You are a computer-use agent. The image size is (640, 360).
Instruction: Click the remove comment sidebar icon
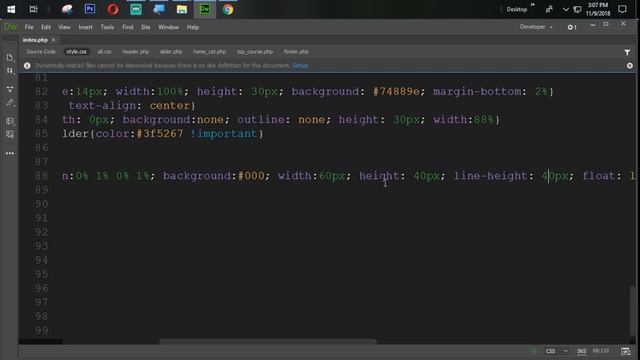click(10, 134)
